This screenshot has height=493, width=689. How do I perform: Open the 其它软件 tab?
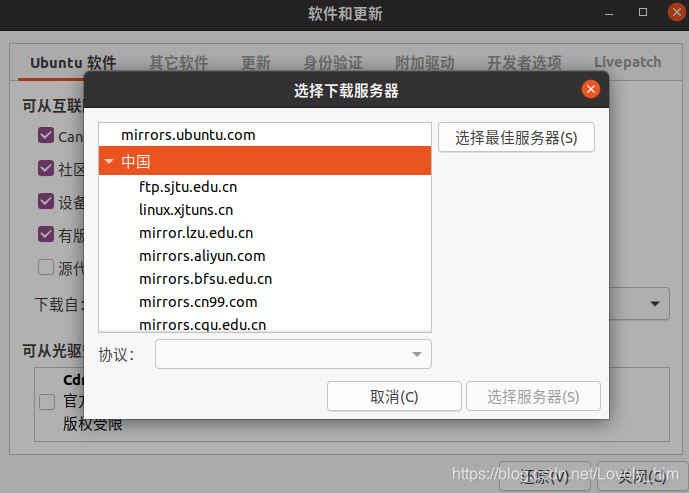[179, 63]
